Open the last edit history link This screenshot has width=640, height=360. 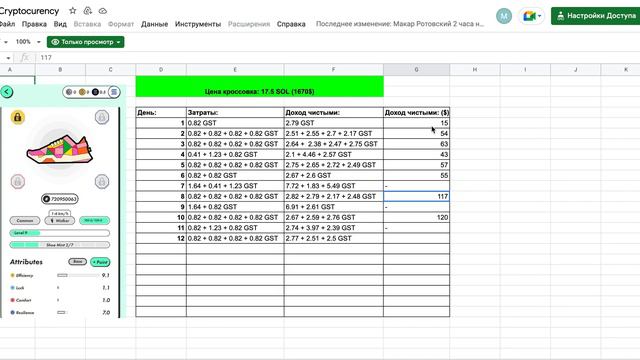(x=400, y=24)
